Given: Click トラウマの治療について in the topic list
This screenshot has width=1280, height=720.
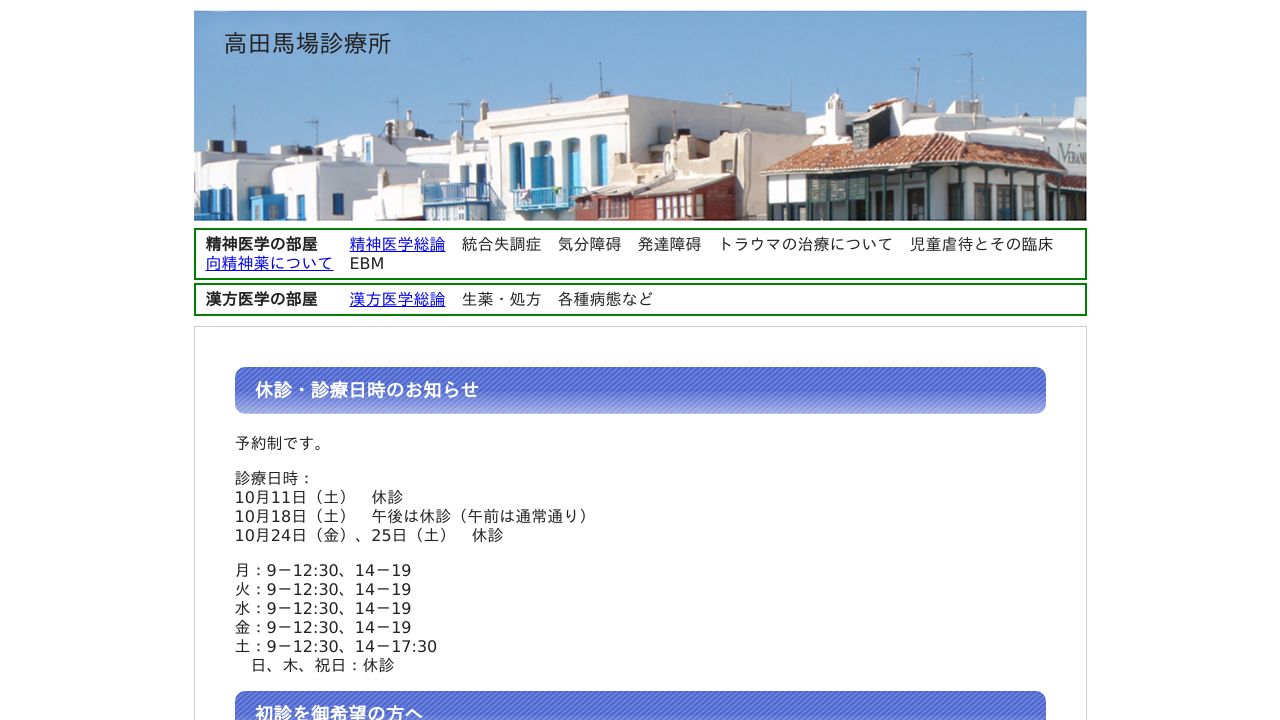Looking at the screenshot, I should coord(806,244).
